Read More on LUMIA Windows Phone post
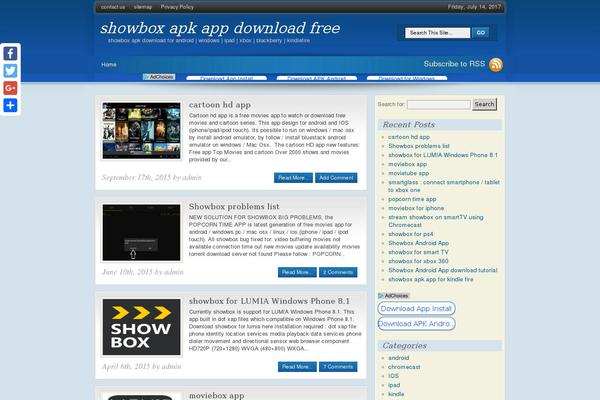This screenshot has height=400, width=600. tap(297, 367)
